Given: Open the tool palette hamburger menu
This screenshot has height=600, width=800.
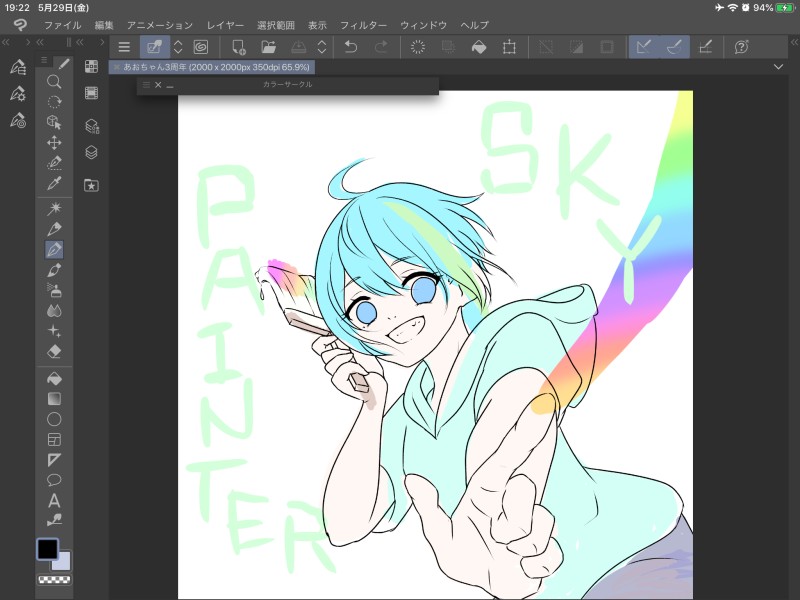Looking at the screenshot, I should click(44, 60).
